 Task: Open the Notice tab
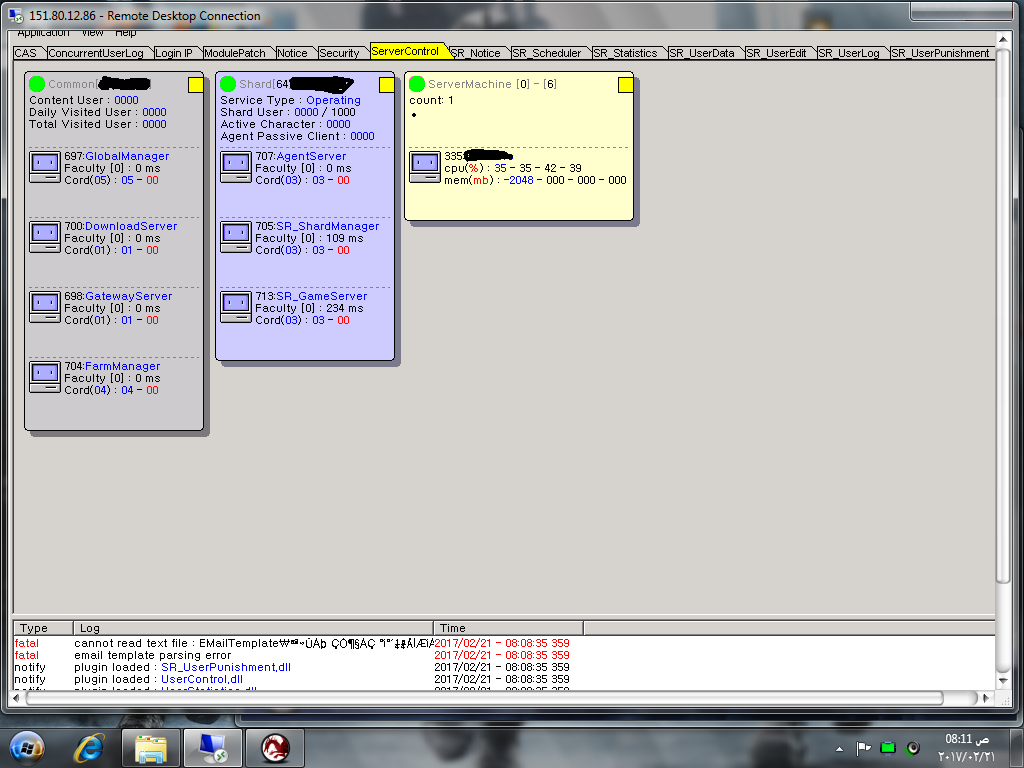coord(293,53)
